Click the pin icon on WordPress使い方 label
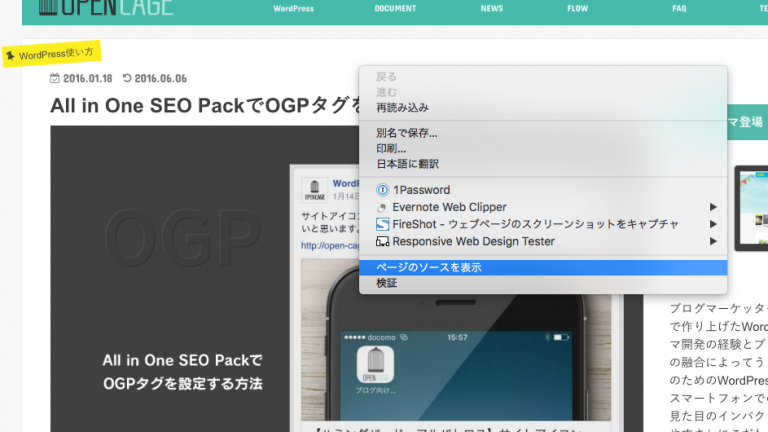The height and width of the screenshot is (432, 768). [10, 56]
